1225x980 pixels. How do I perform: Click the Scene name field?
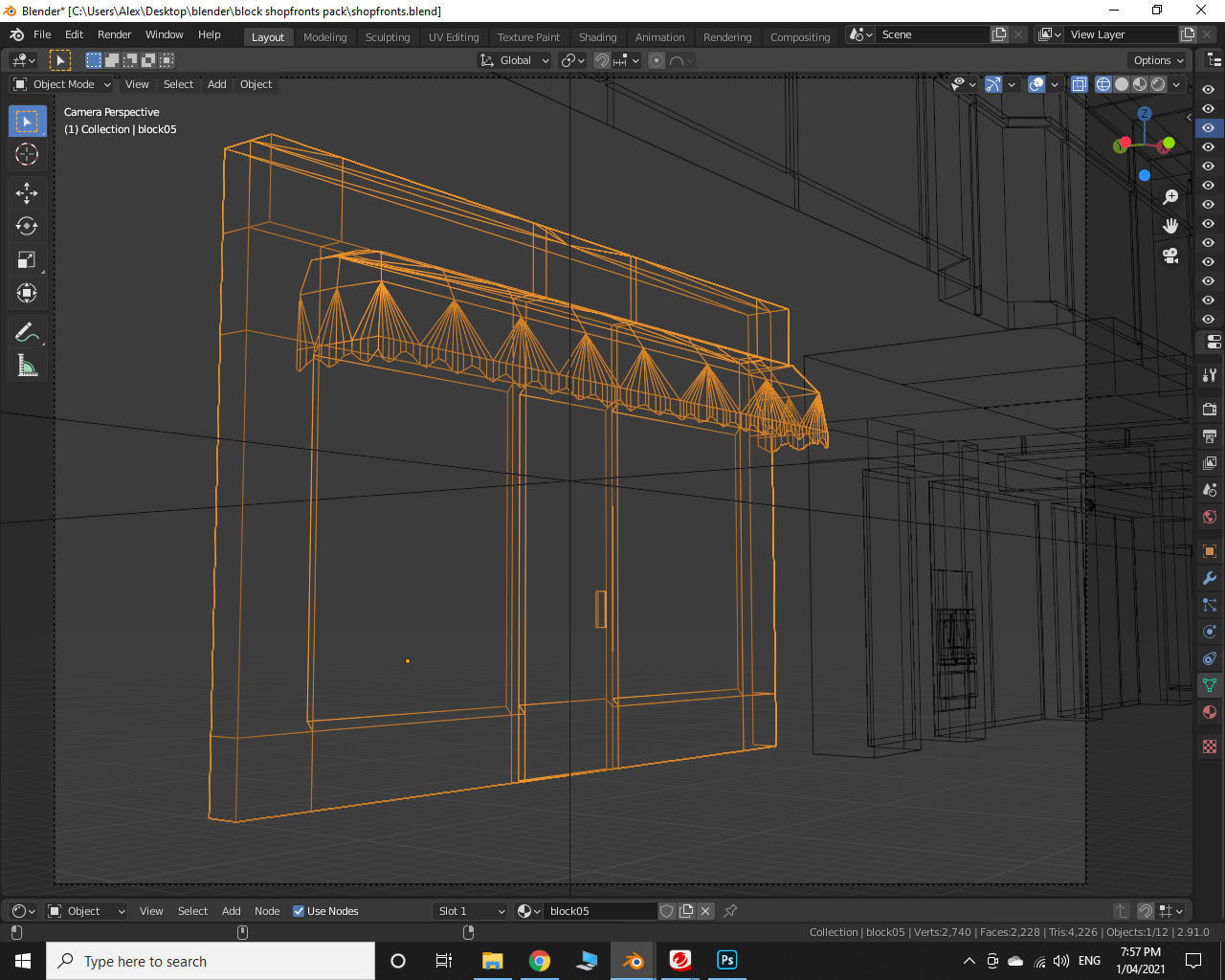coord(933,34)
